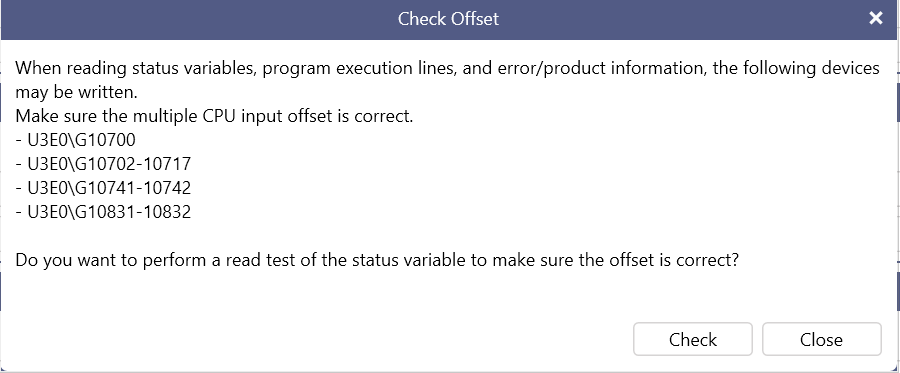
Task: Click the title bar area between the title and the X
Action: coord(682,19)
